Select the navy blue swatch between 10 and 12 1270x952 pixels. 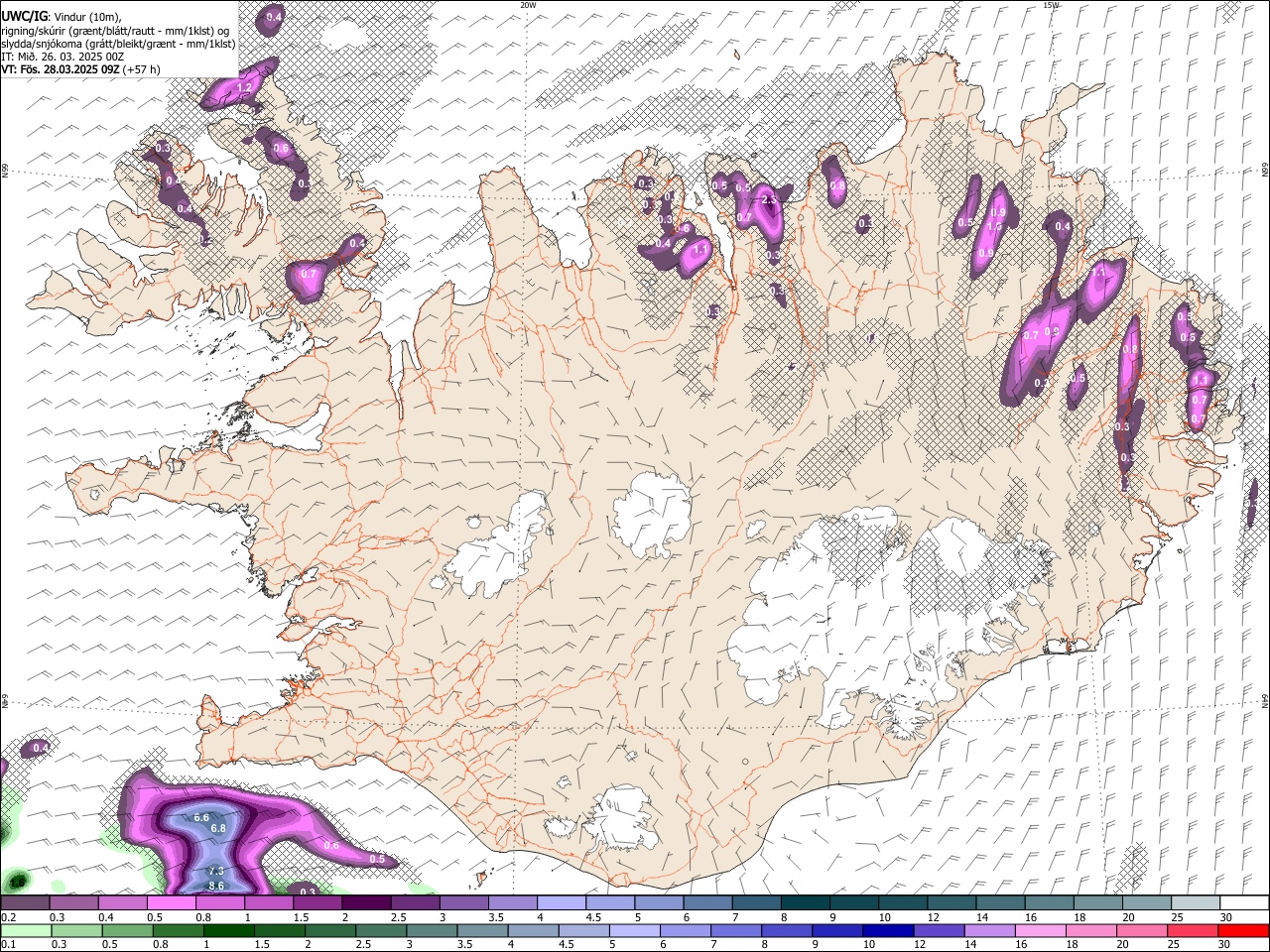(887, 930)
